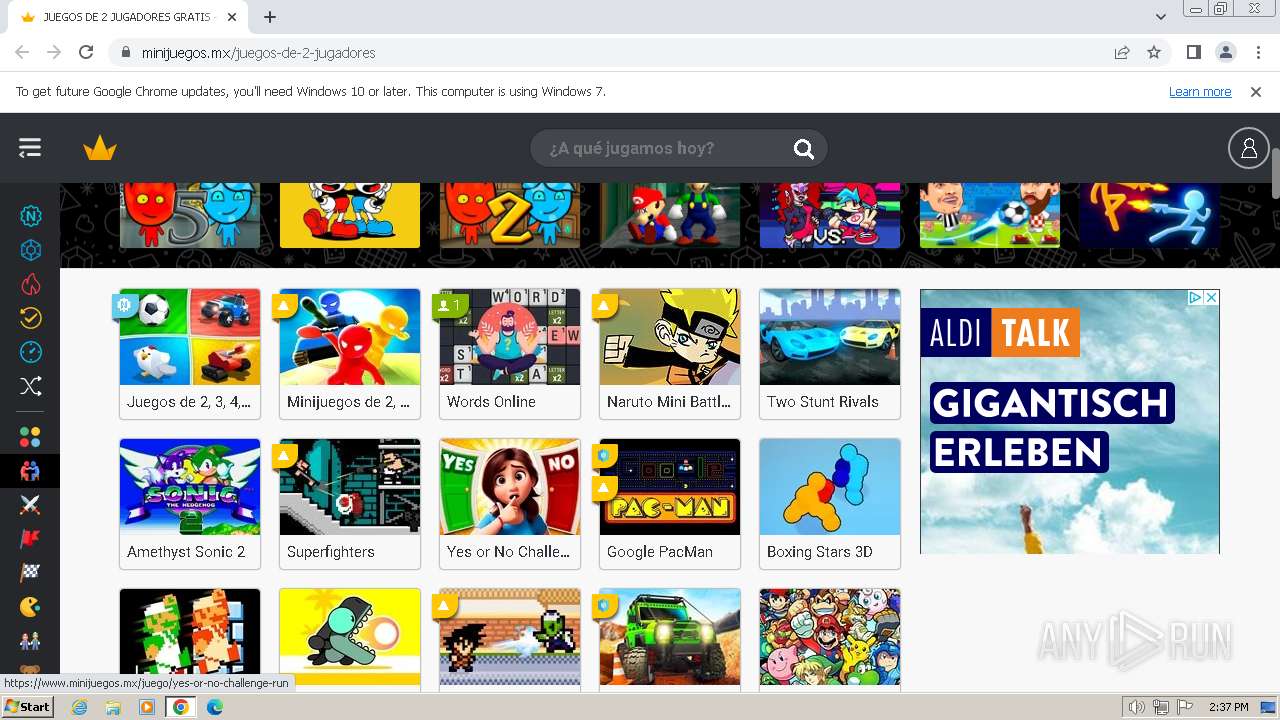Open AdChoices info icon on ad

click(x=1195, y=298)
